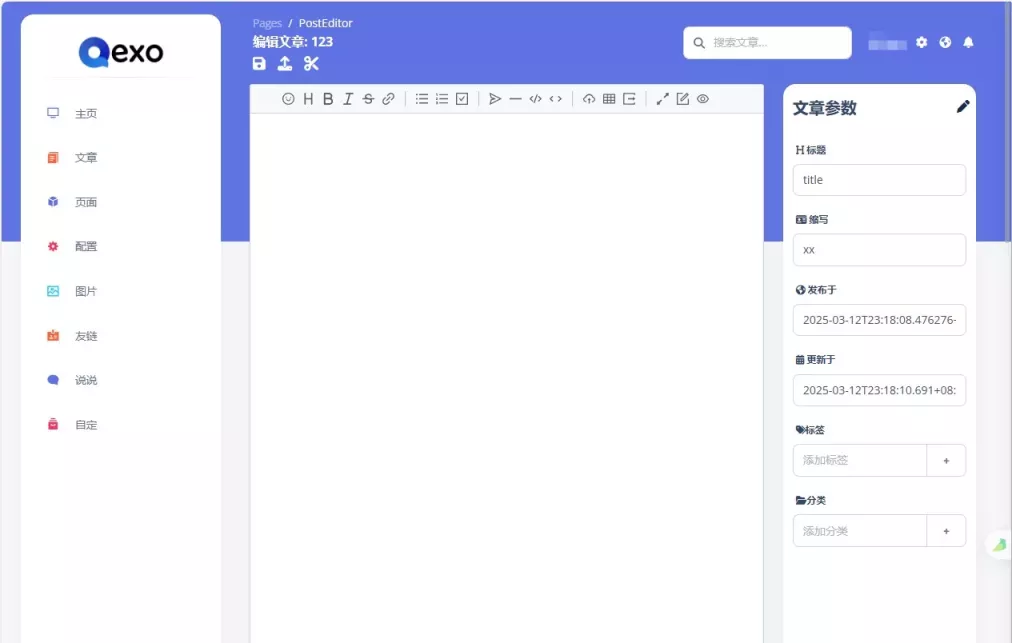Open 文章 in the sidebar
The width and height of the screenshot is (1012, 643).
pyautogui.click(x=86, y=158)
